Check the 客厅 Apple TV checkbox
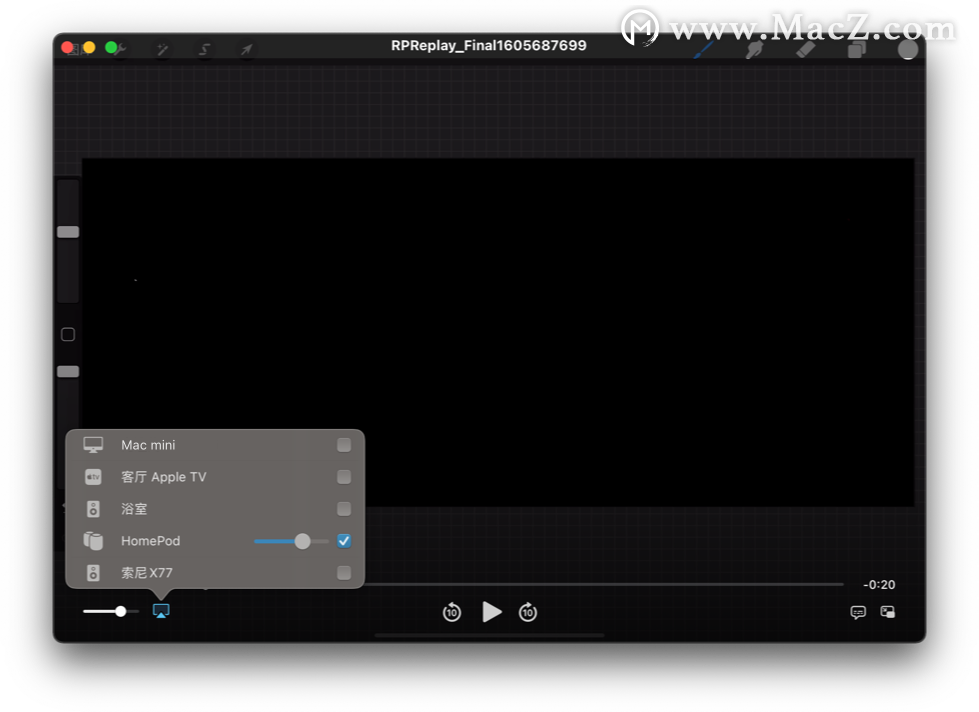This screenshot has height=712, width=979. pos(343,477)
